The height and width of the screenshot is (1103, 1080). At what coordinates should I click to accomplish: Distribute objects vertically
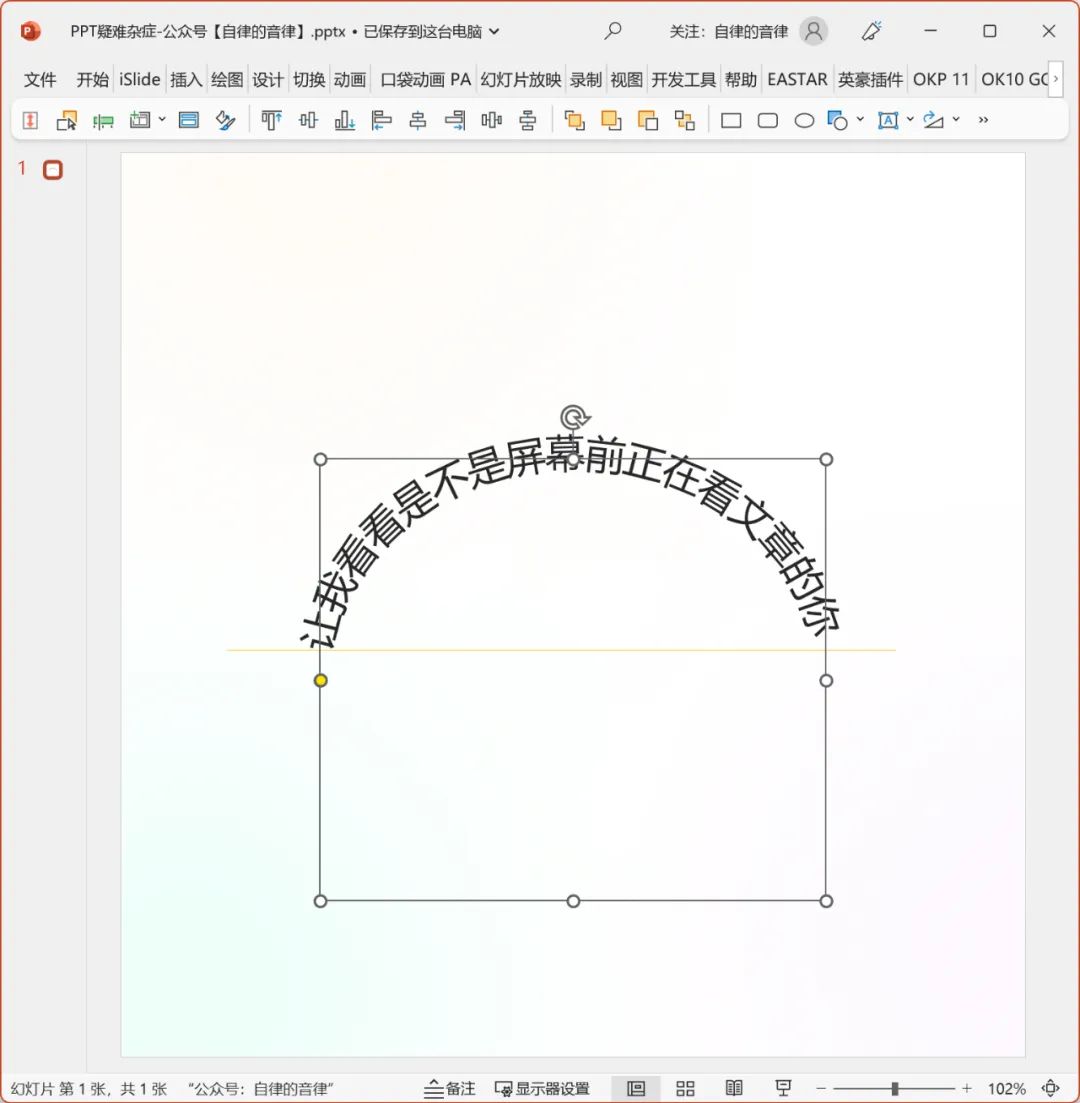(528, 120)
